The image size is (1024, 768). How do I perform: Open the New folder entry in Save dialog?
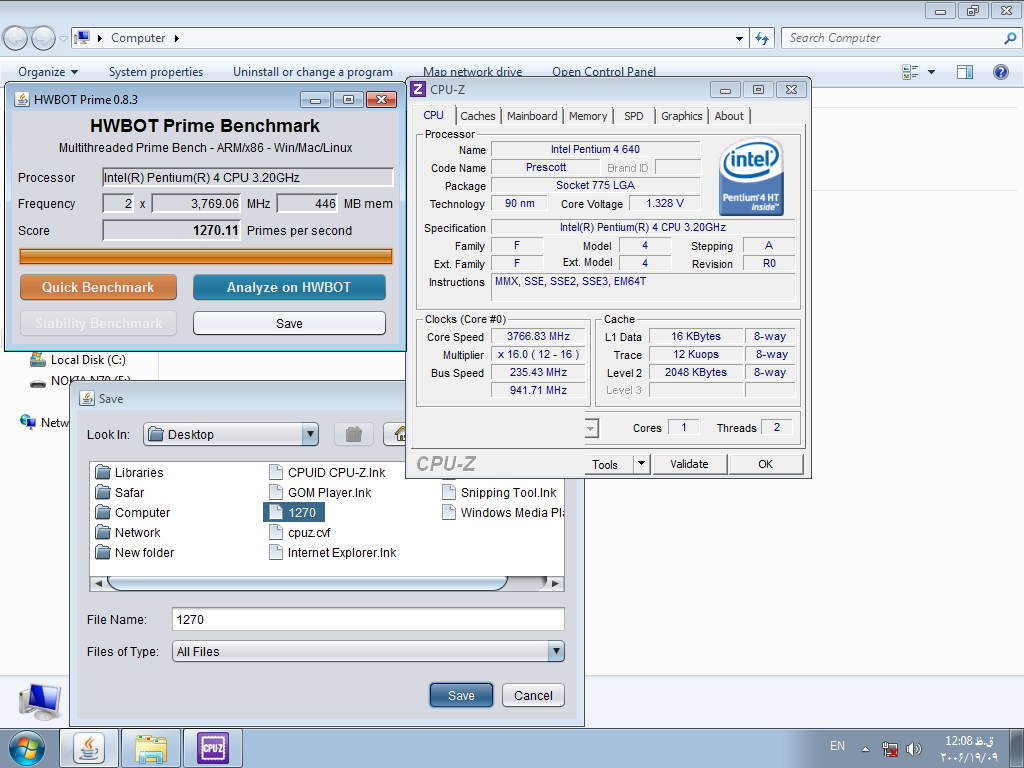coord(135,552)
